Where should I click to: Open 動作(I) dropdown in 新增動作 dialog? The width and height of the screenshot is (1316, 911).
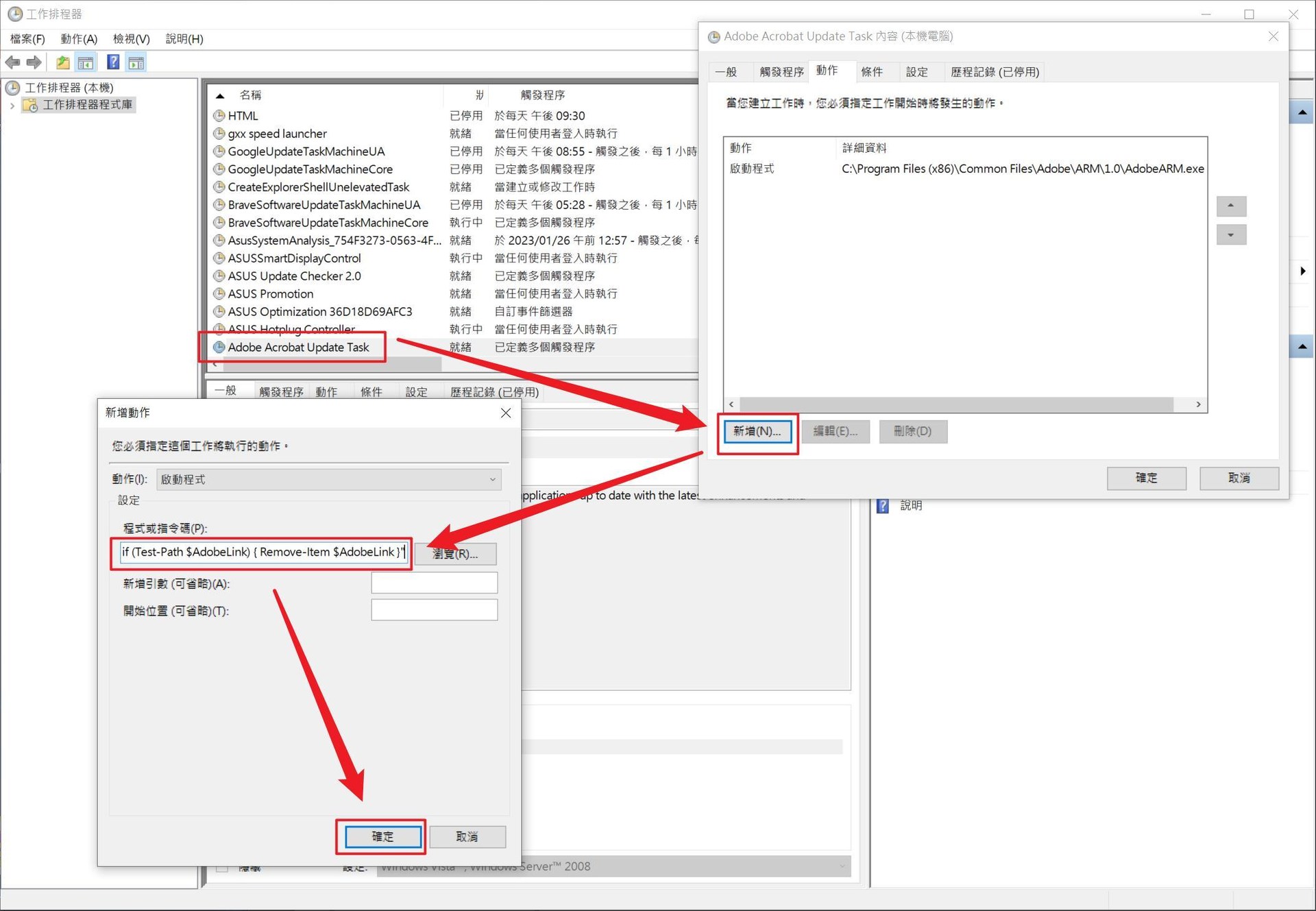[x=329, y=480]
